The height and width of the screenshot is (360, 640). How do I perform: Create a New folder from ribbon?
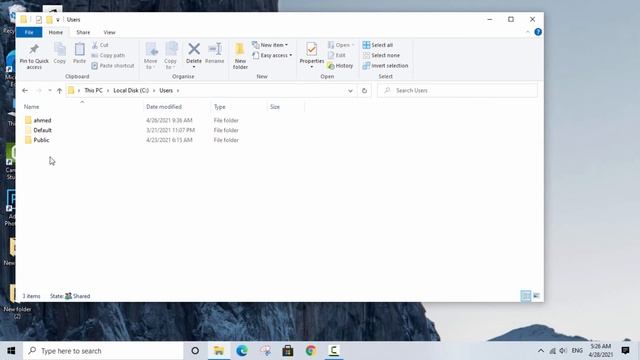pos(240,56)
